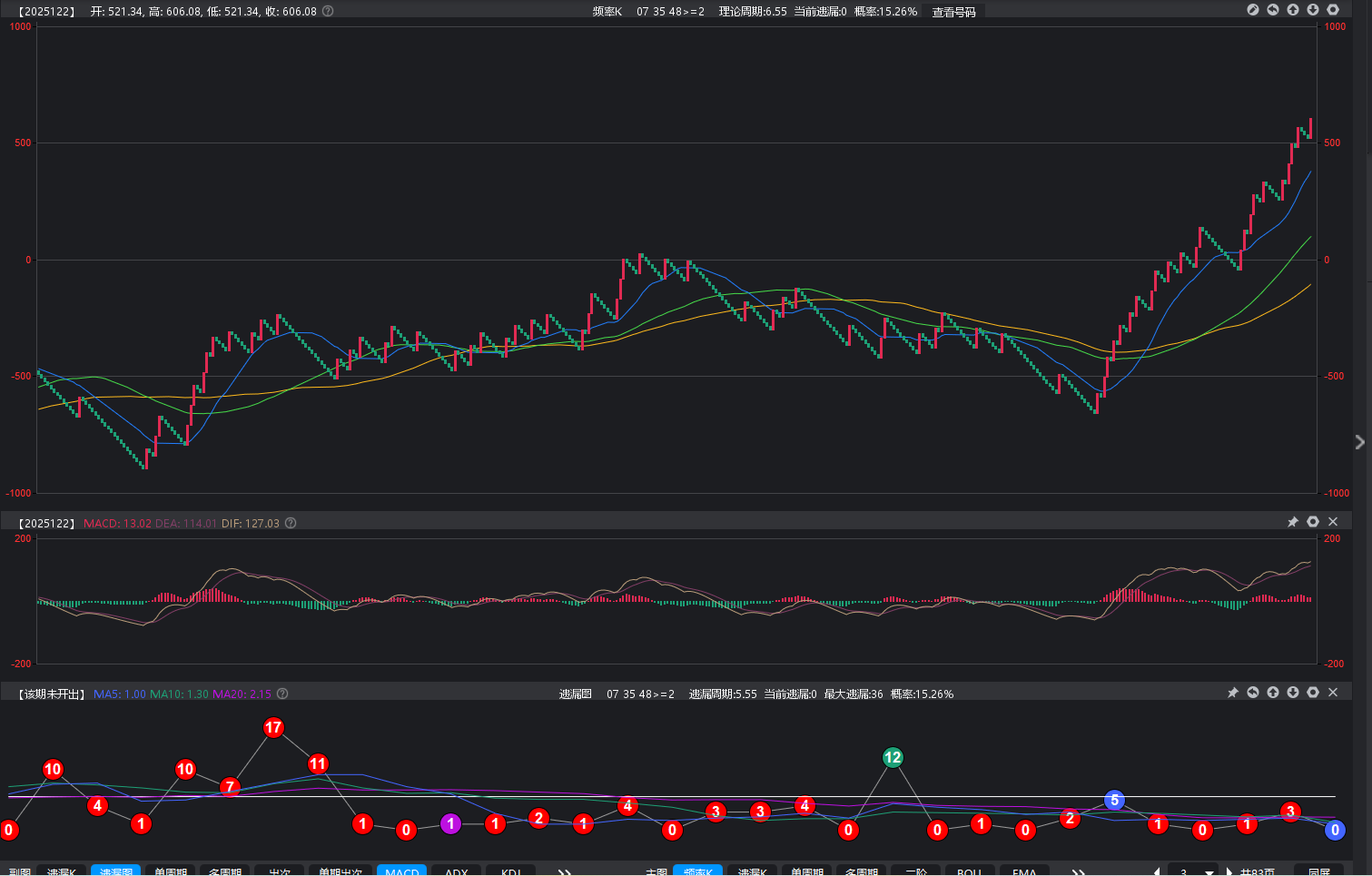
Task: Select the 单期出次 sub-chart tab
Action: [x=341, y=871]
